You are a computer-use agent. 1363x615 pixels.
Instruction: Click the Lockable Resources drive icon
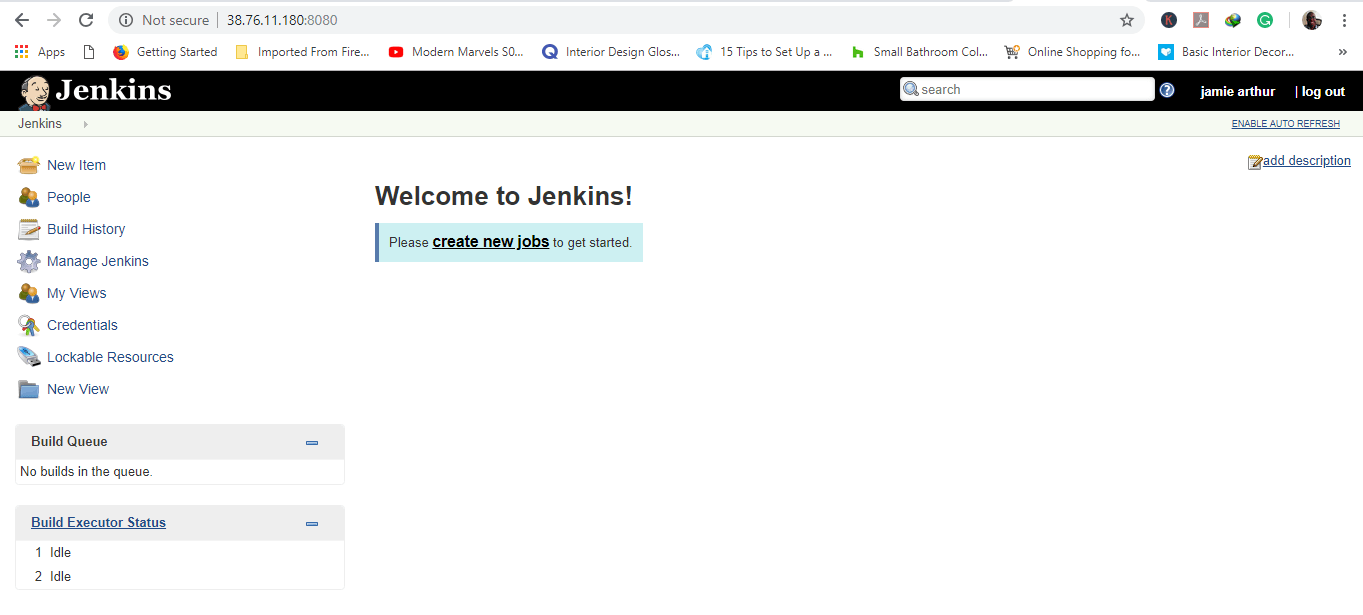(x=29, y=357)
